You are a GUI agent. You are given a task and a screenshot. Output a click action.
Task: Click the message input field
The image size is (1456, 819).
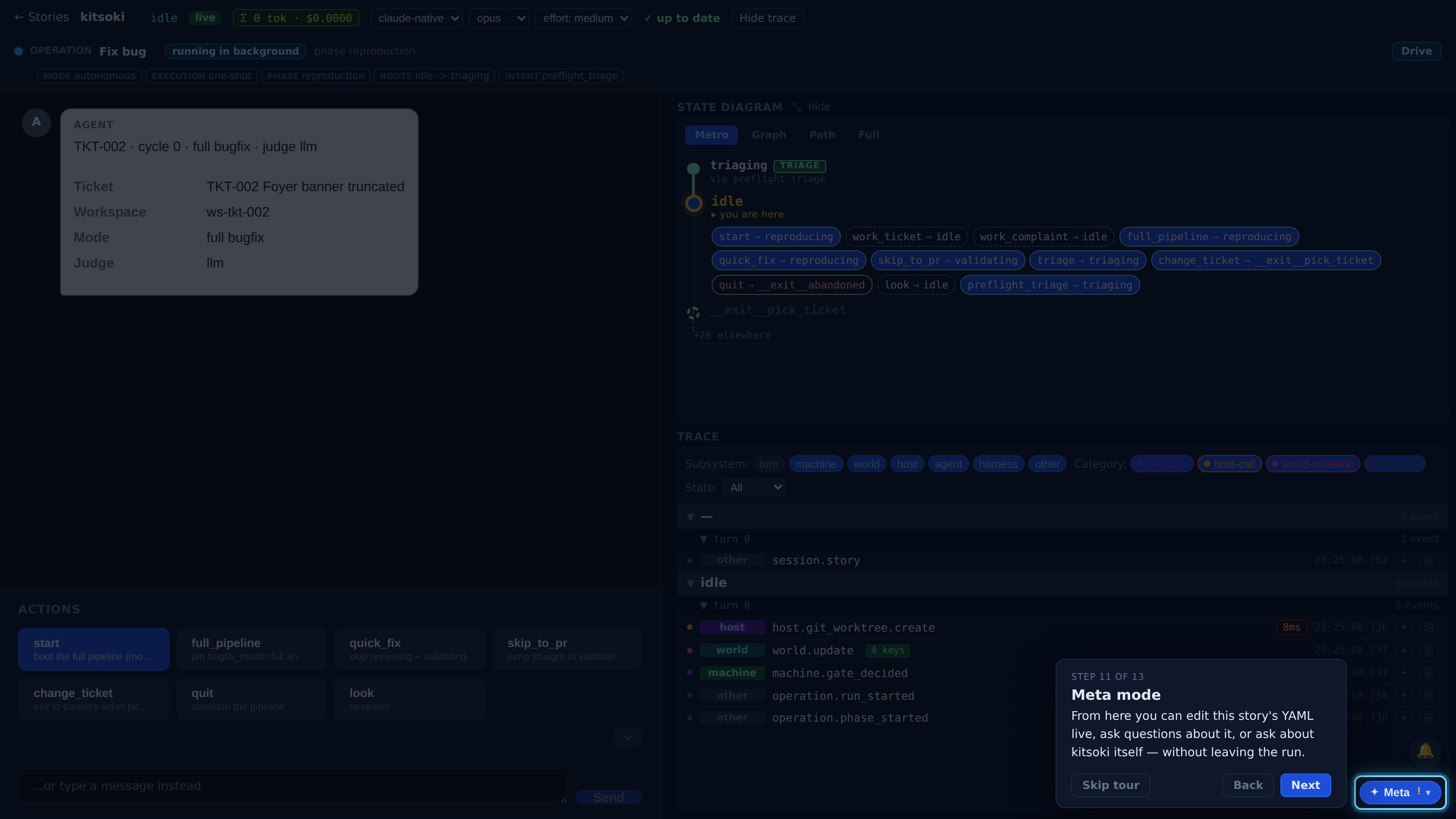pyautogui.click(x=293, y=786)
